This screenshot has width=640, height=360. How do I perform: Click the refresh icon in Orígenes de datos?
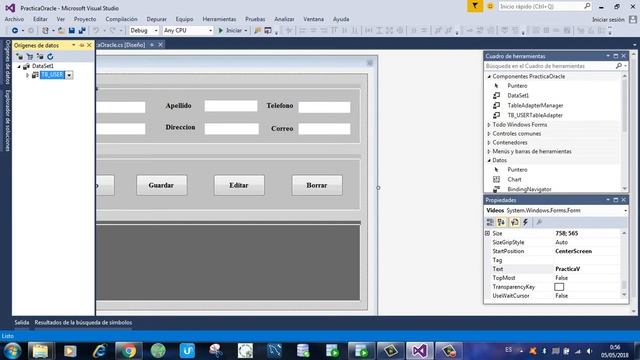pos(50,56)
